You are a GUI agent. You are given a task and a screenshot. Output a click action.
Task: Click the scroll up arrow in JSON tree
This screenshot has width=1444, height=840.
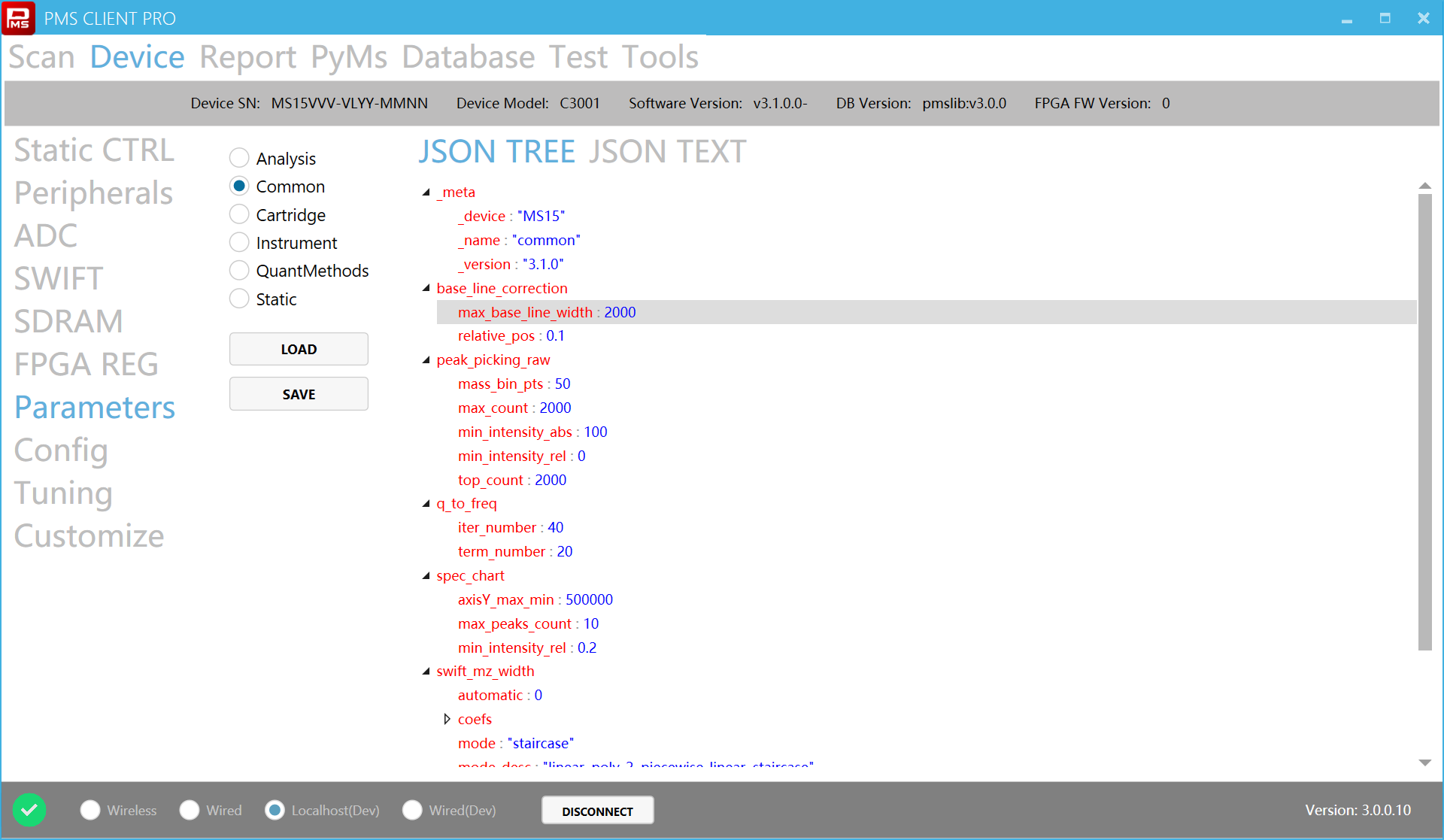1424,185
